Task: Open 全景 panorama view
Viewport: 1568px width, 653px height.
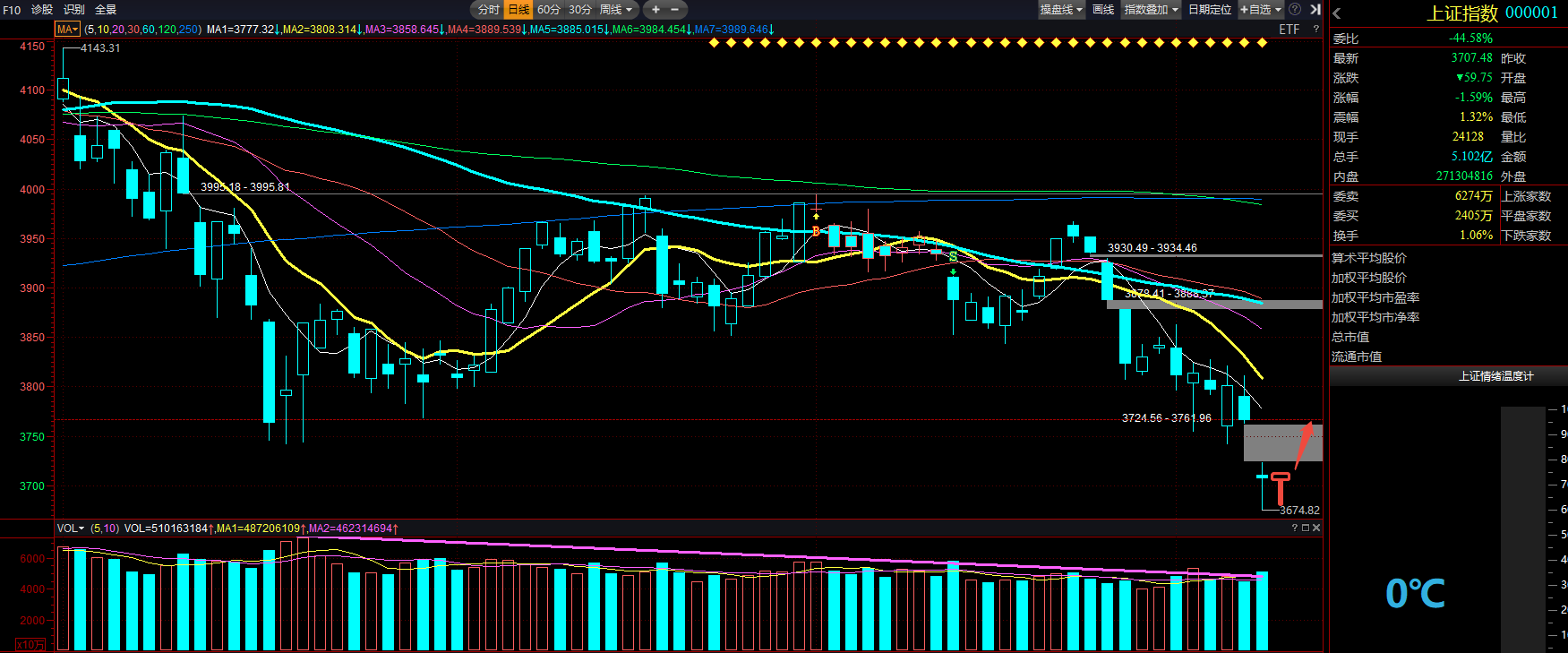Action: [106, 9]
